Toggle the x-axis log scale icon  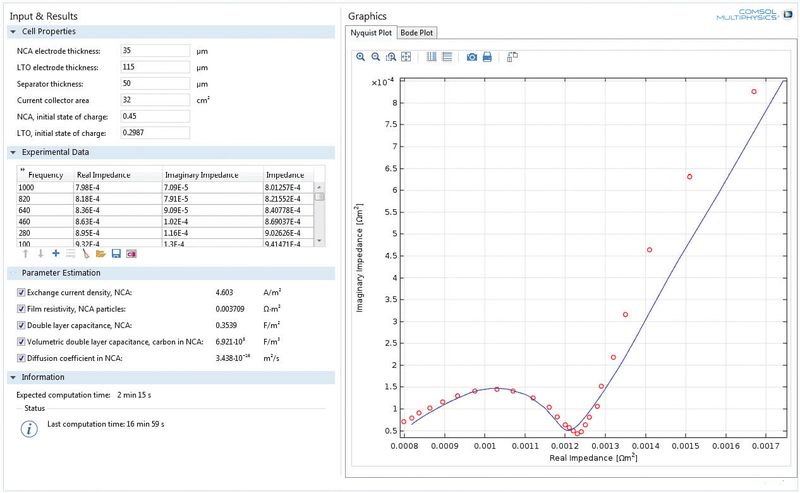pyautogui.click(x=432, y=57)
